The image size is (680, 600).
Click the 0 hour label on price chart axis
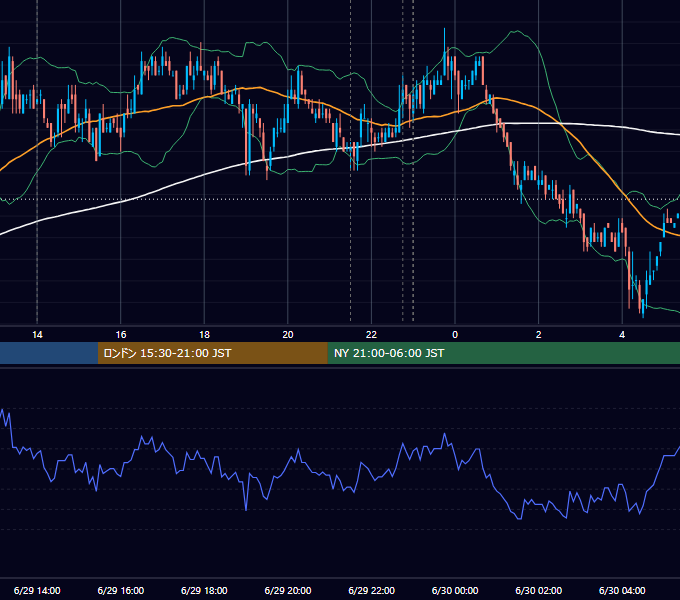(x=455, y=335)
